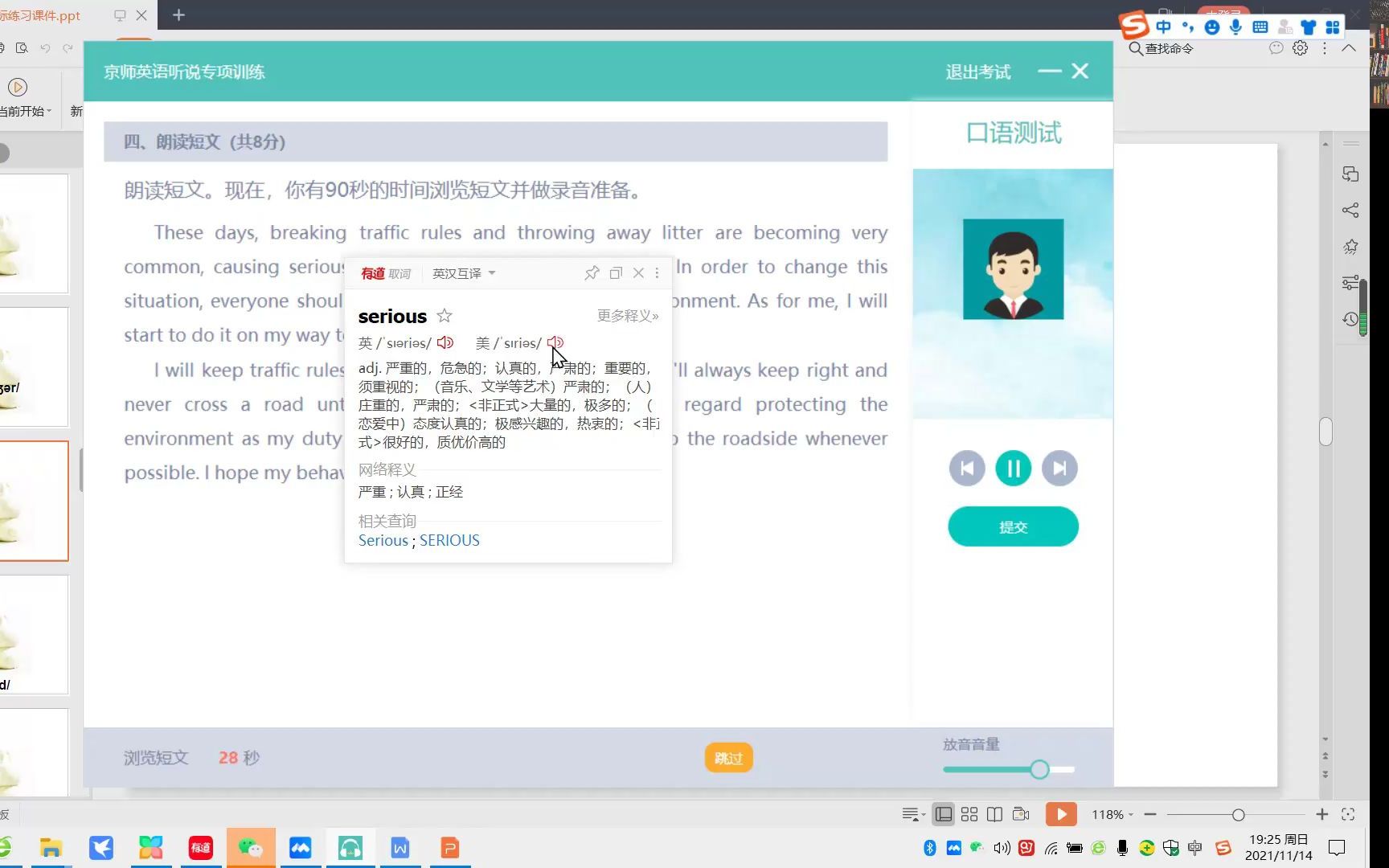Open properties sliders icon in sidebar
The image size is (1389, 868).
click(1350, 283)
